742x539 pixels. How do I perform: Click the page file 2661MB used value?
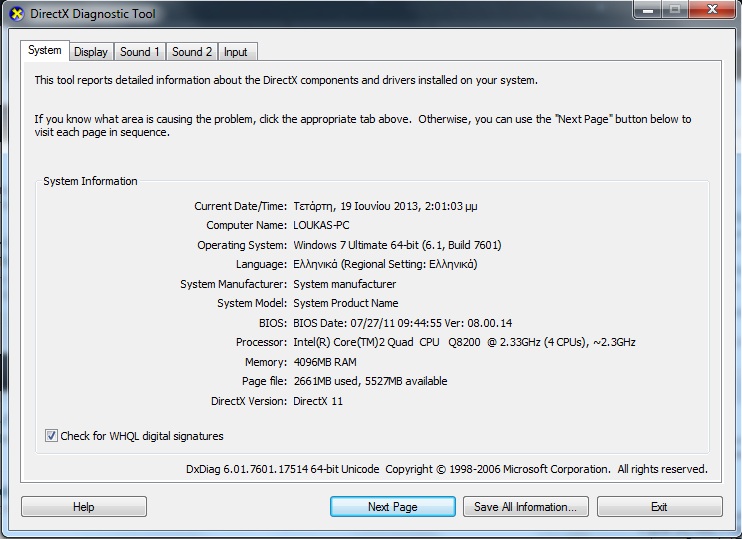371,381
